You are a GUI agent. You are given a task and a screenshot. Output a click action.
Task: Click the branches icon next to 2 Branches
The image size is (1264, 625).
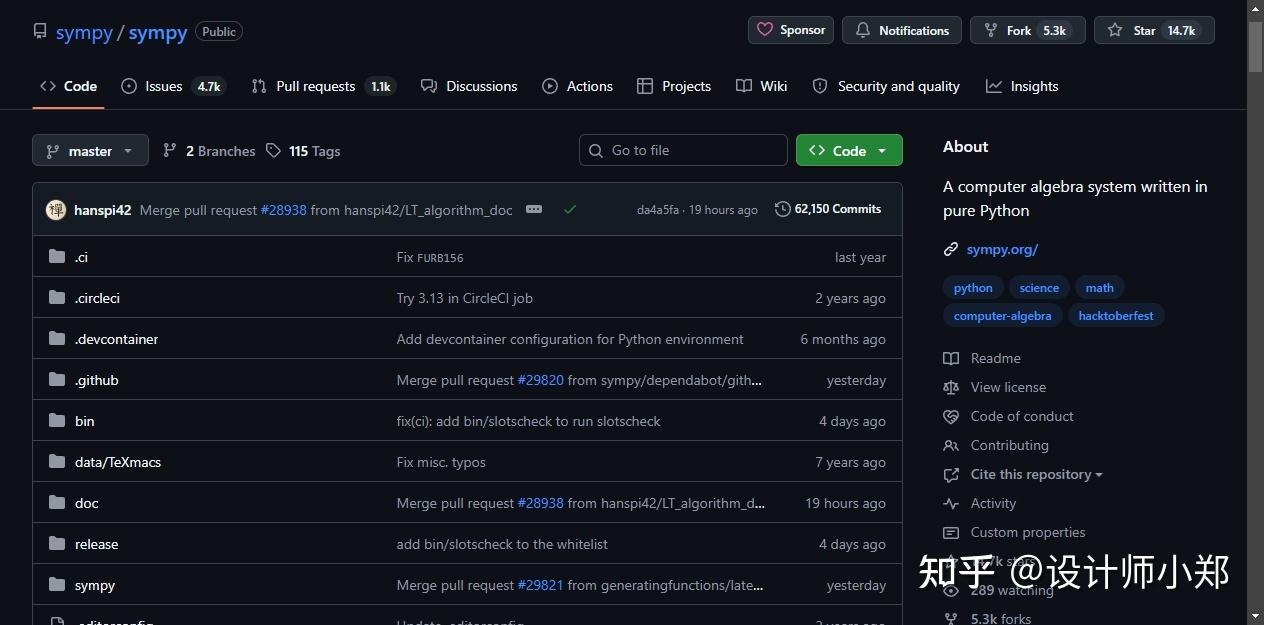click(x=170, y=151)
